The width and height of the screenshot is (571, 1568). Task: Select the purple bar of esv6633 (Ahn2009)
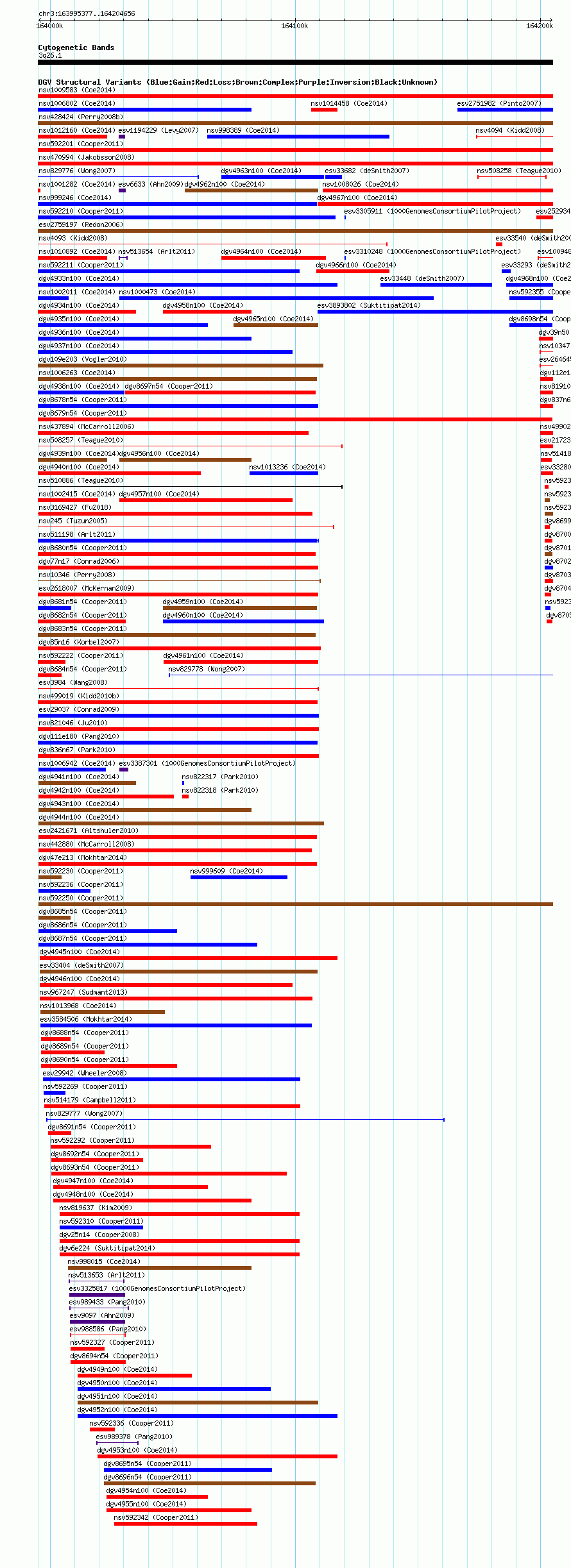tap(122, 190)
